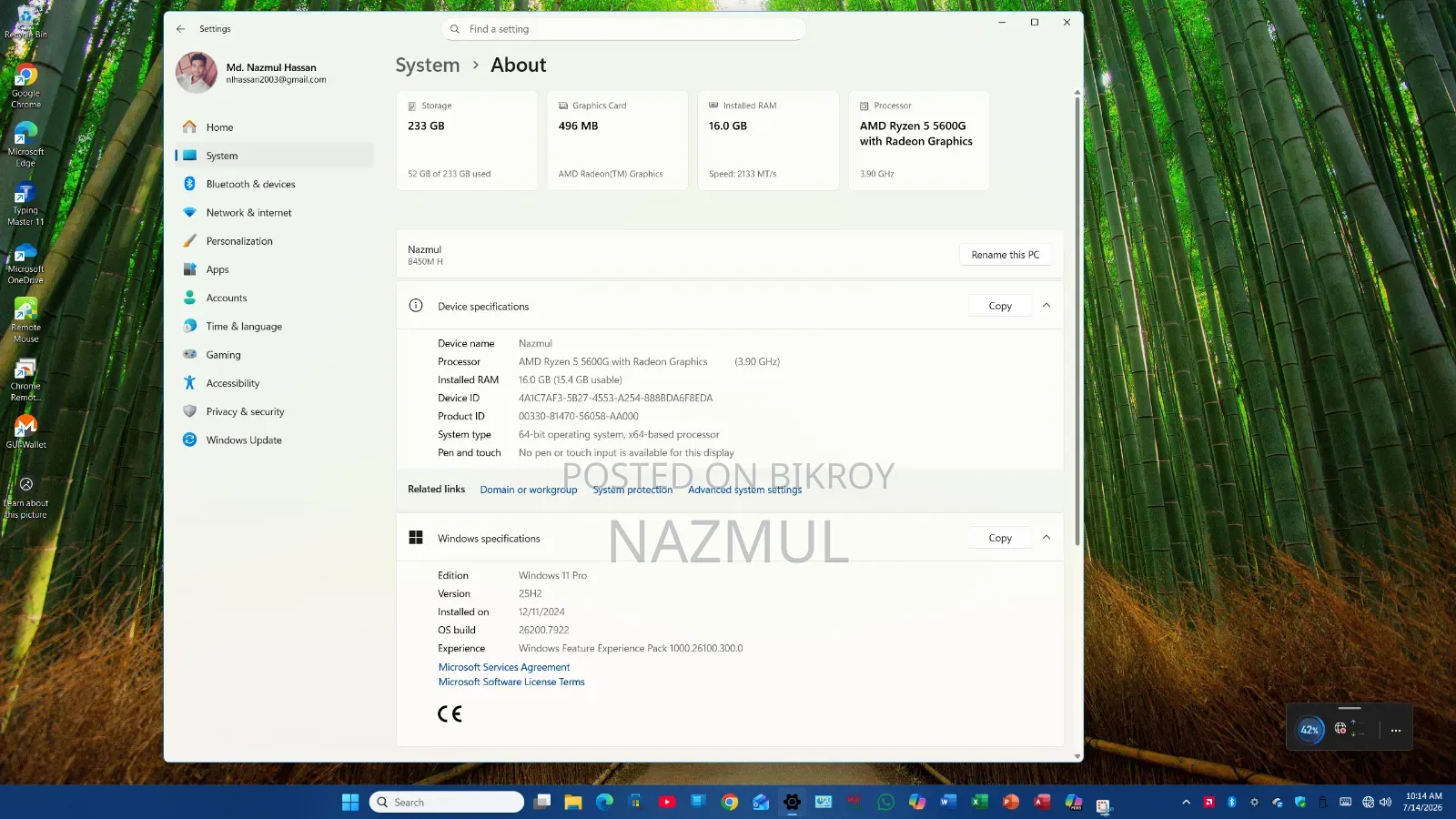Go back with the Settings back arrow

coord(180,29)
